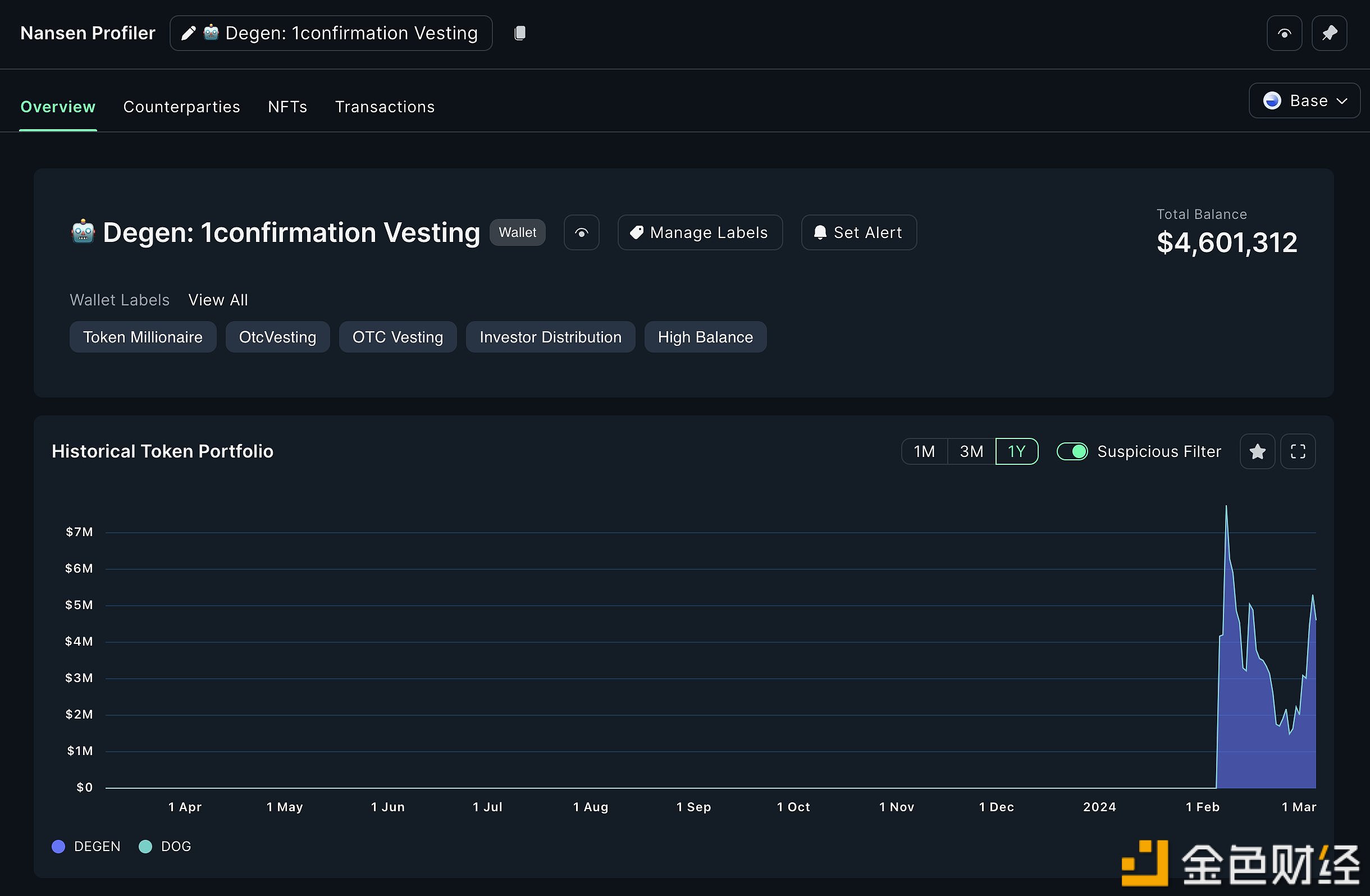Open the Transactions tab
This screenshot has width=1370, height=896.
(385, 107)
